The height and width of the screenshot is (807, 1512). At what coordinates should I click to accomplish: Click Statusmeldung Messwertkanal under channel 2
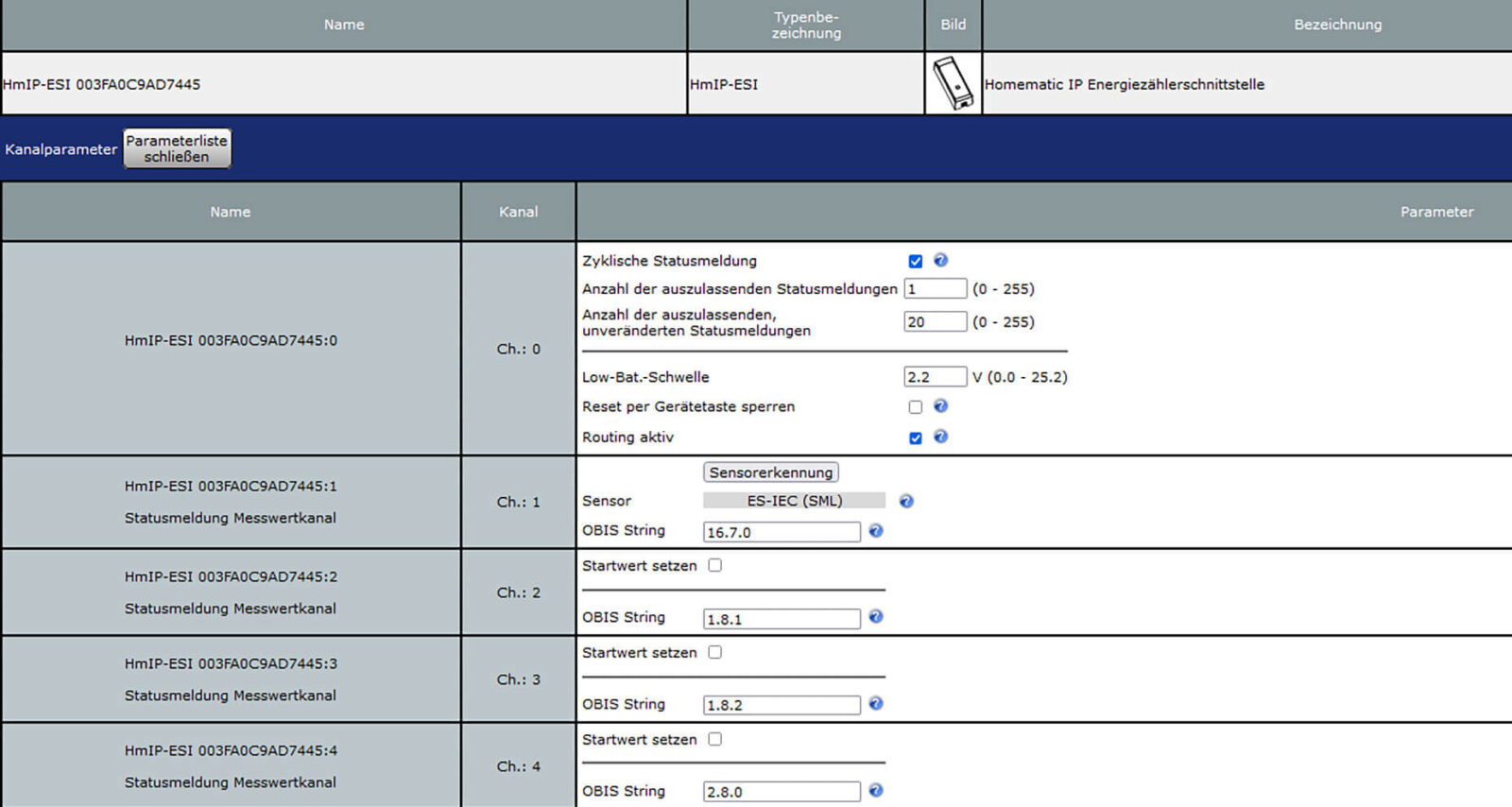(231, 609)
